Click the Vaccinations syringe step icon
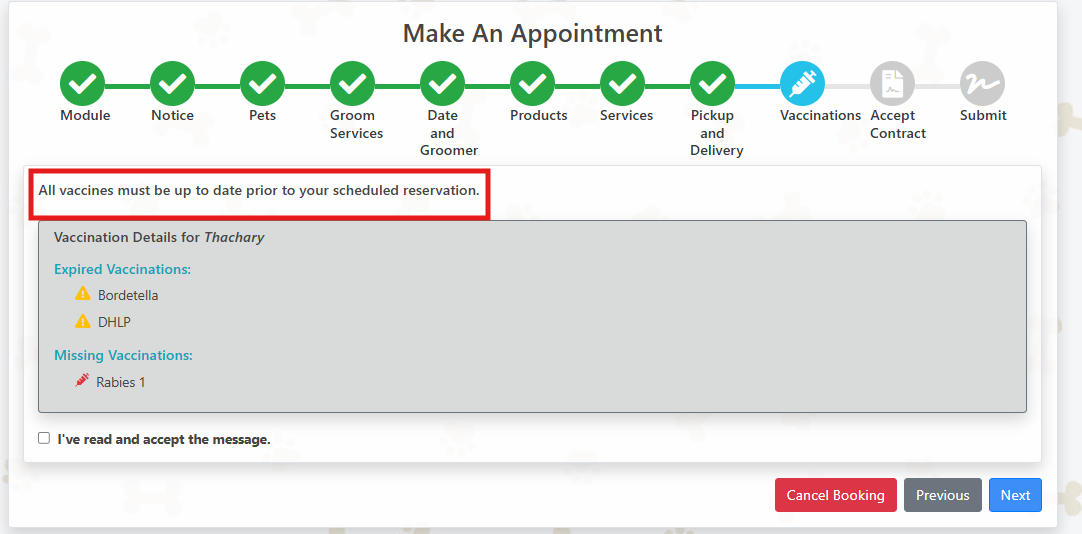Viewport: 1082px width, 534px height. [802, 84]
